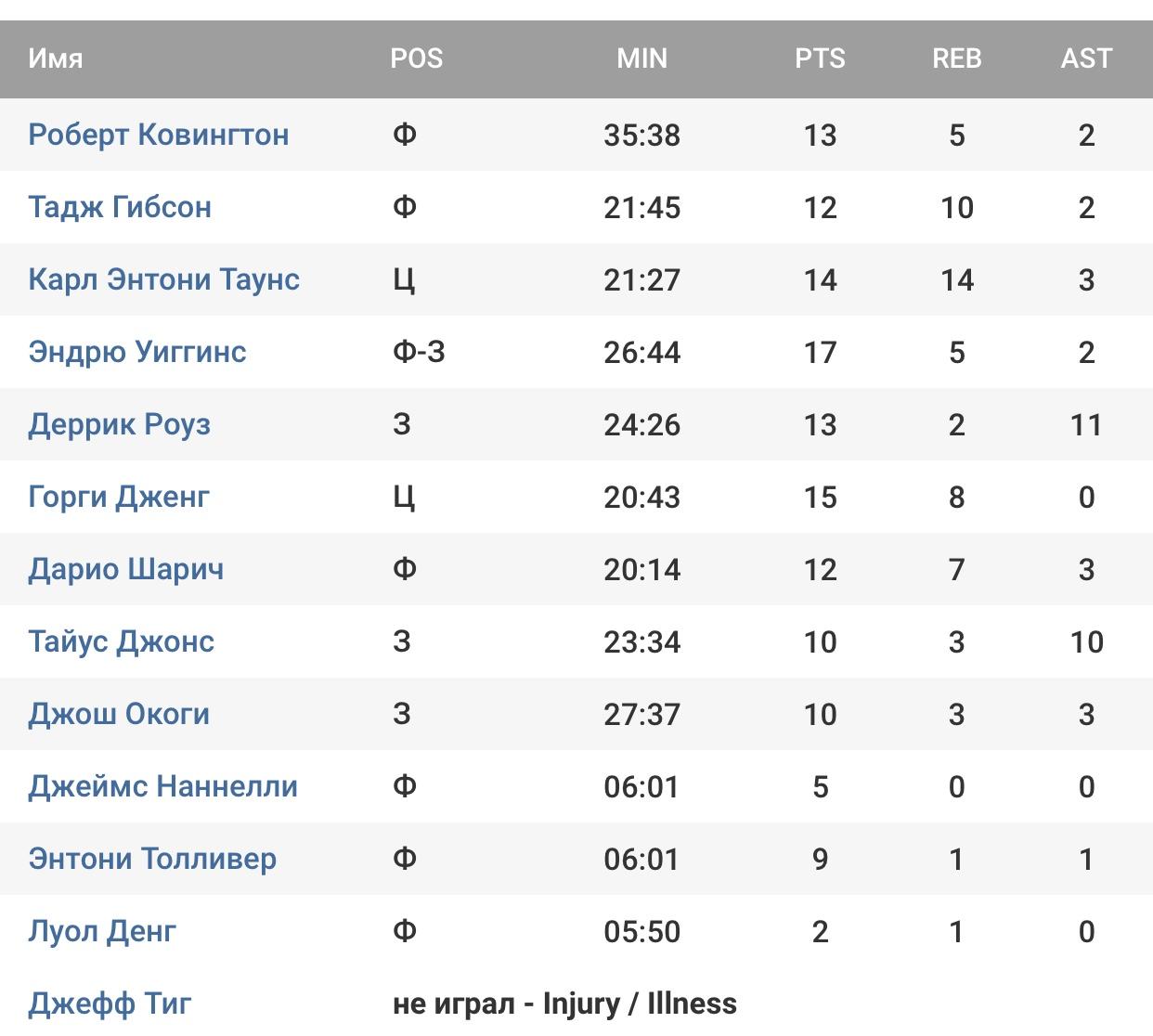The height and width of the screenshot is (1036, 1153).
Task: Select Деррик Роуз link
Action: coord(120,424)
